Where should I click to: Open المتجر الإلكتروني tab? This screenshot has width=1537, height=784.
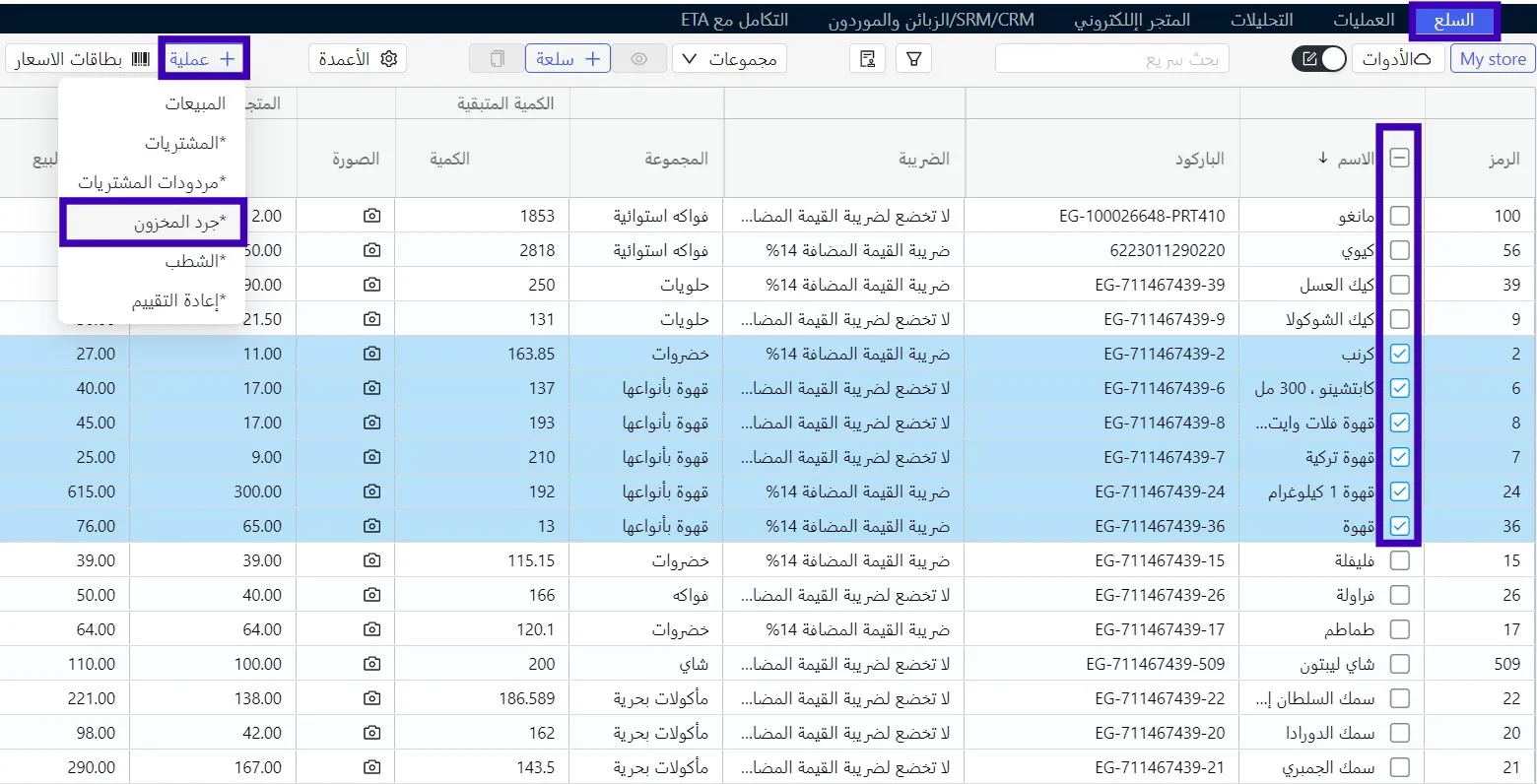[x=1132, y=20]
